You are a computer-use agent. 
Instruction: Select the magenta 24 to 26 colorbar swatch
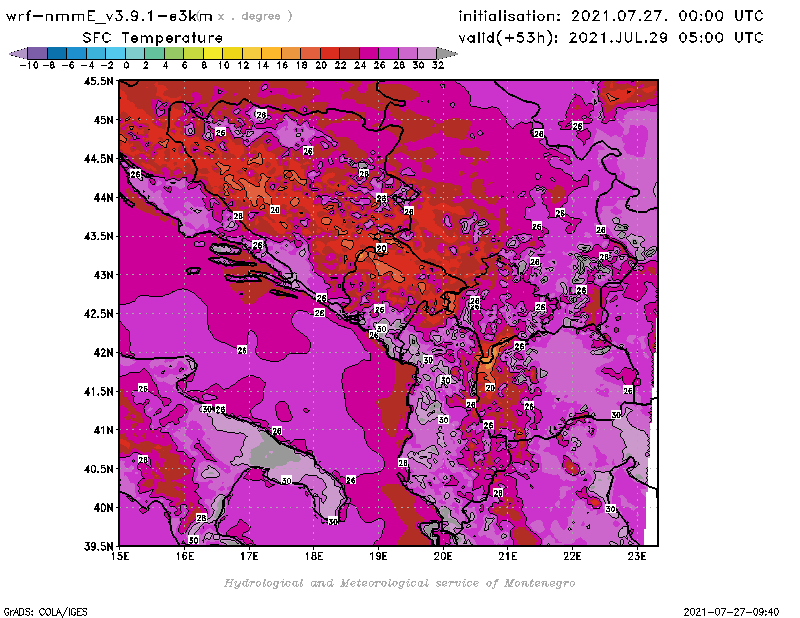tap(368, 53)
